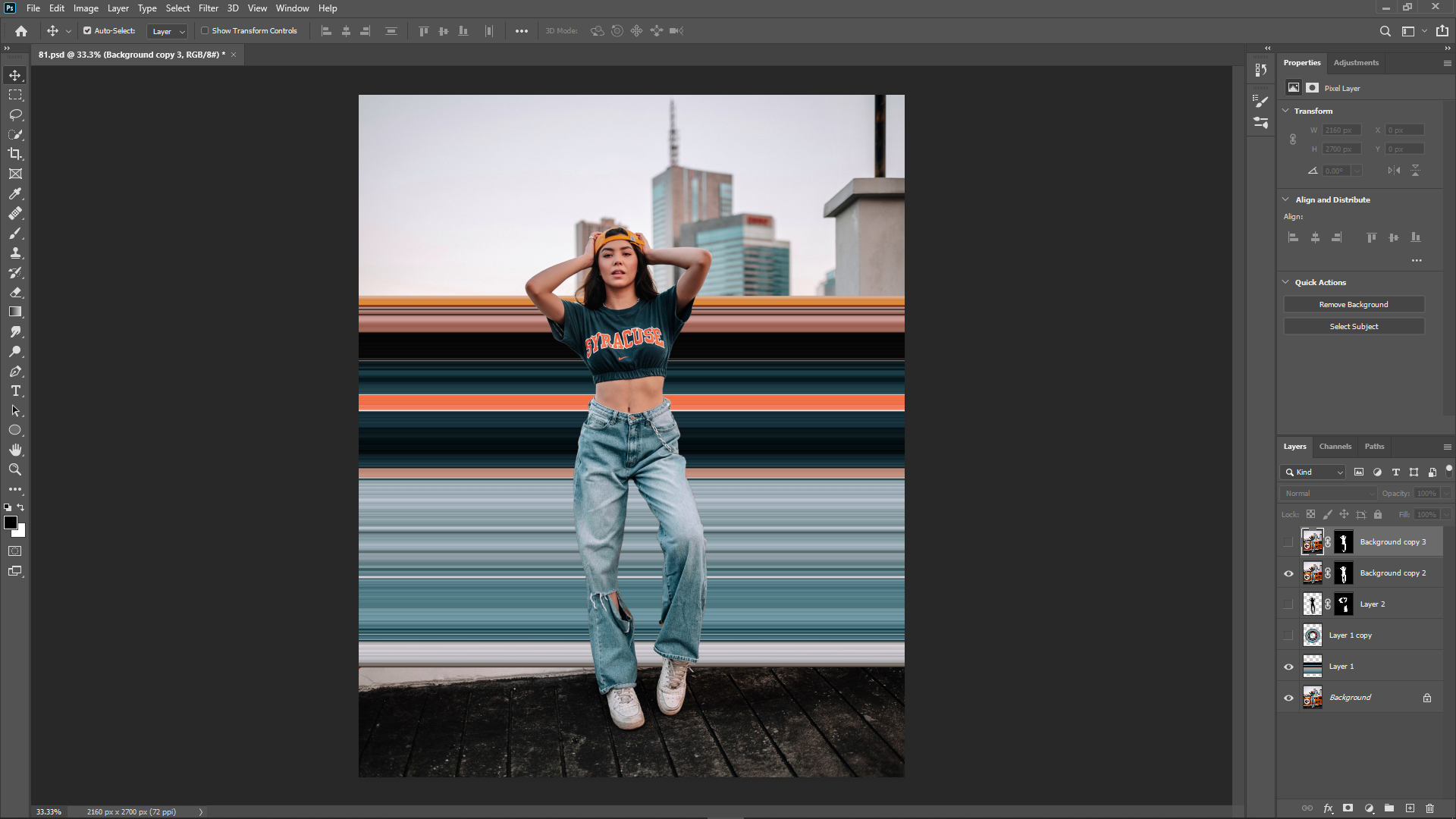Select the History Brush tool
1456x819 pixels.
(x=15, y=272)
